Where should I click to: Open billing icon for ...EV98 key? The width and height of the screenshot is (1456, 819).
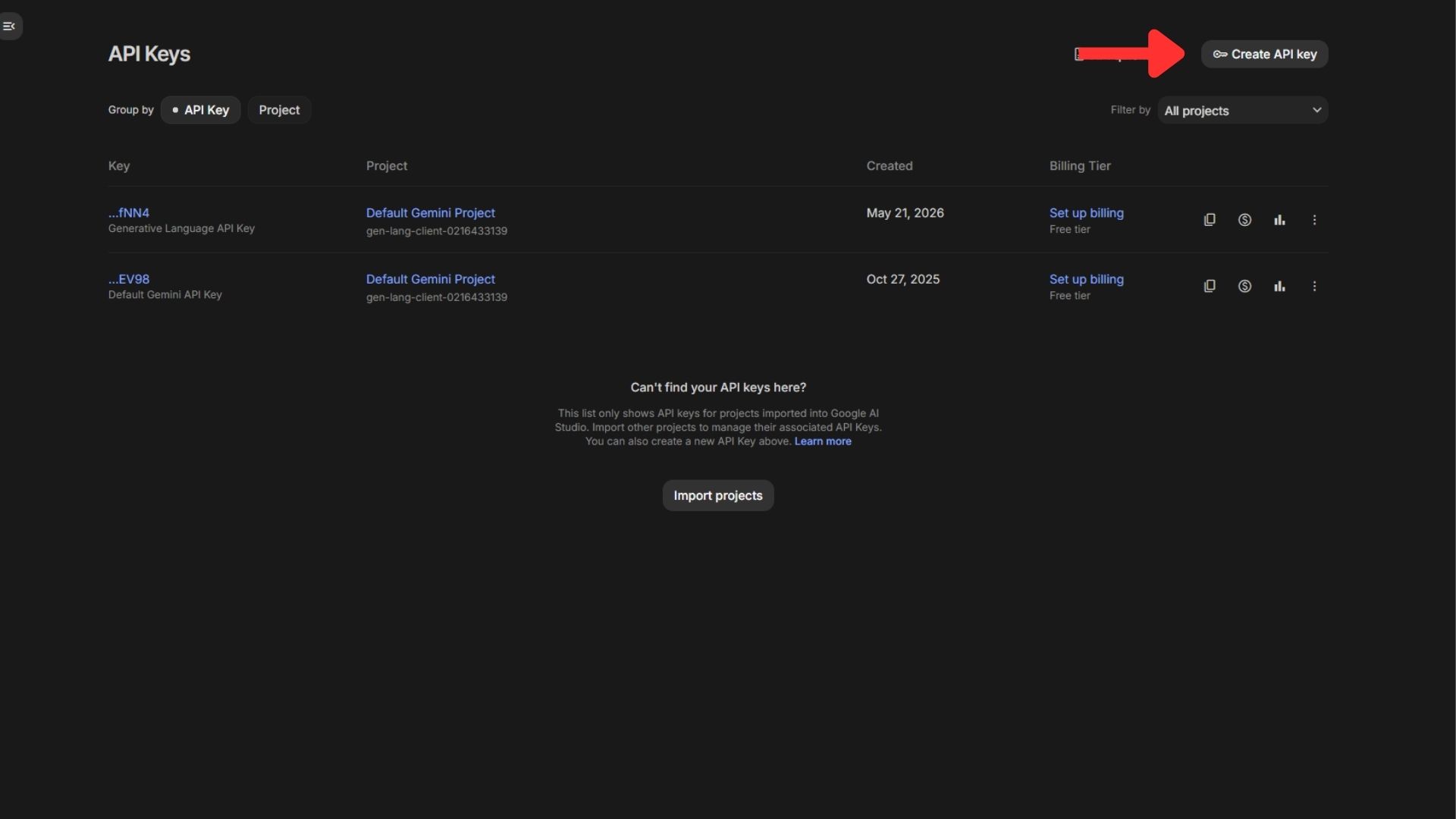(1244, 286)
